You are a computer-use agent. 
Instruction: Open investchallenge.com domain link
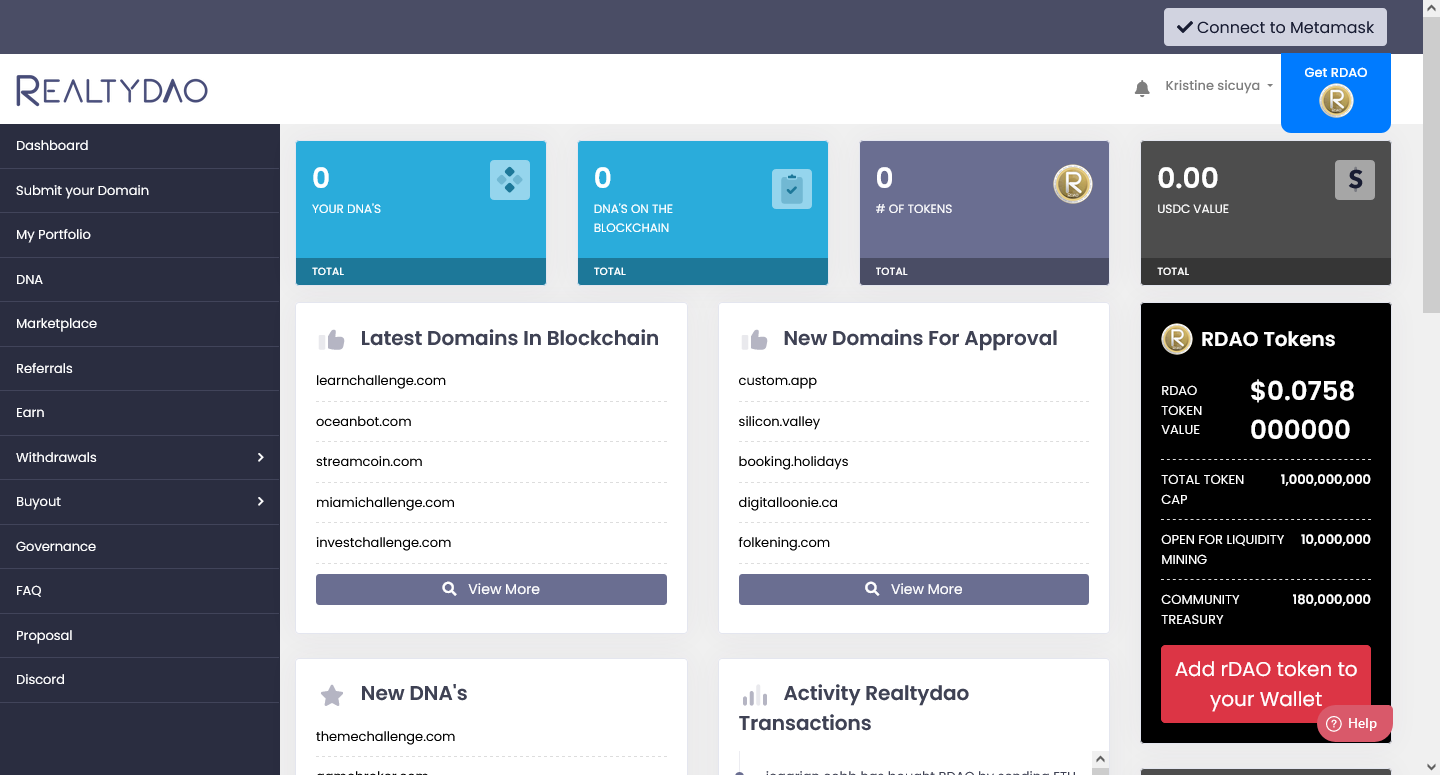click(384, 543)
